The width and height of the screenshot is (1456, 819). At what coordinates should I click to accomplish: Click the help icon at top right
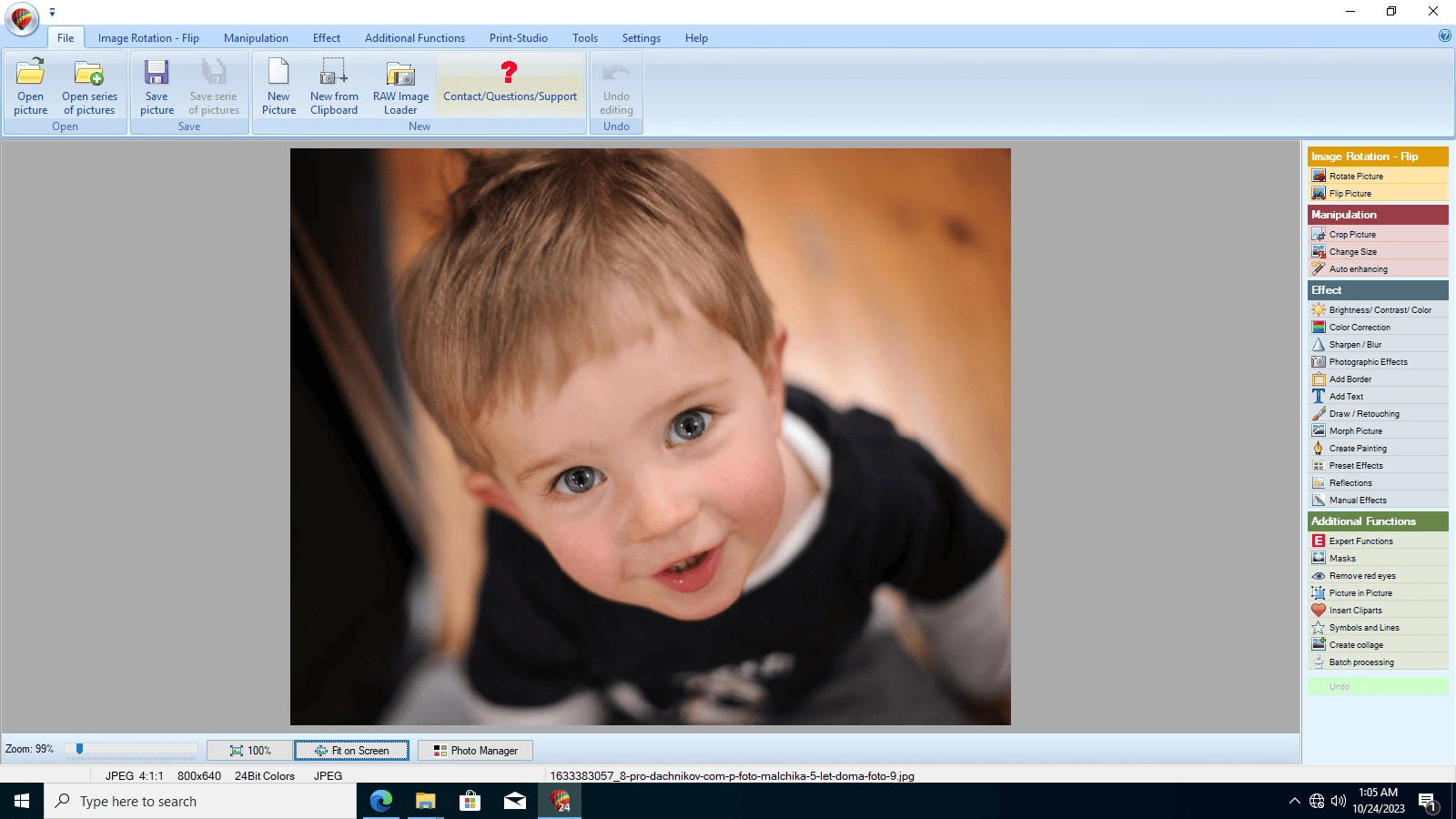1444,36
